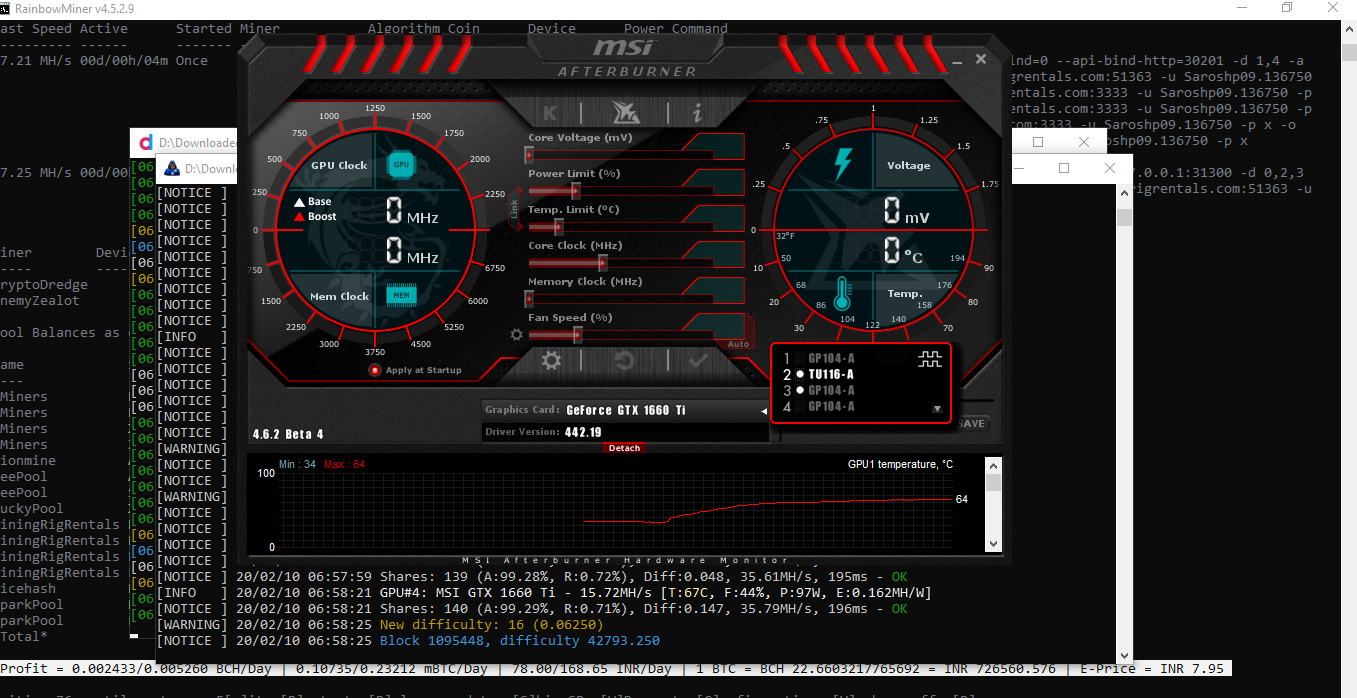Launch MSI Kombustor via the K icon

[x=550, y=113]
